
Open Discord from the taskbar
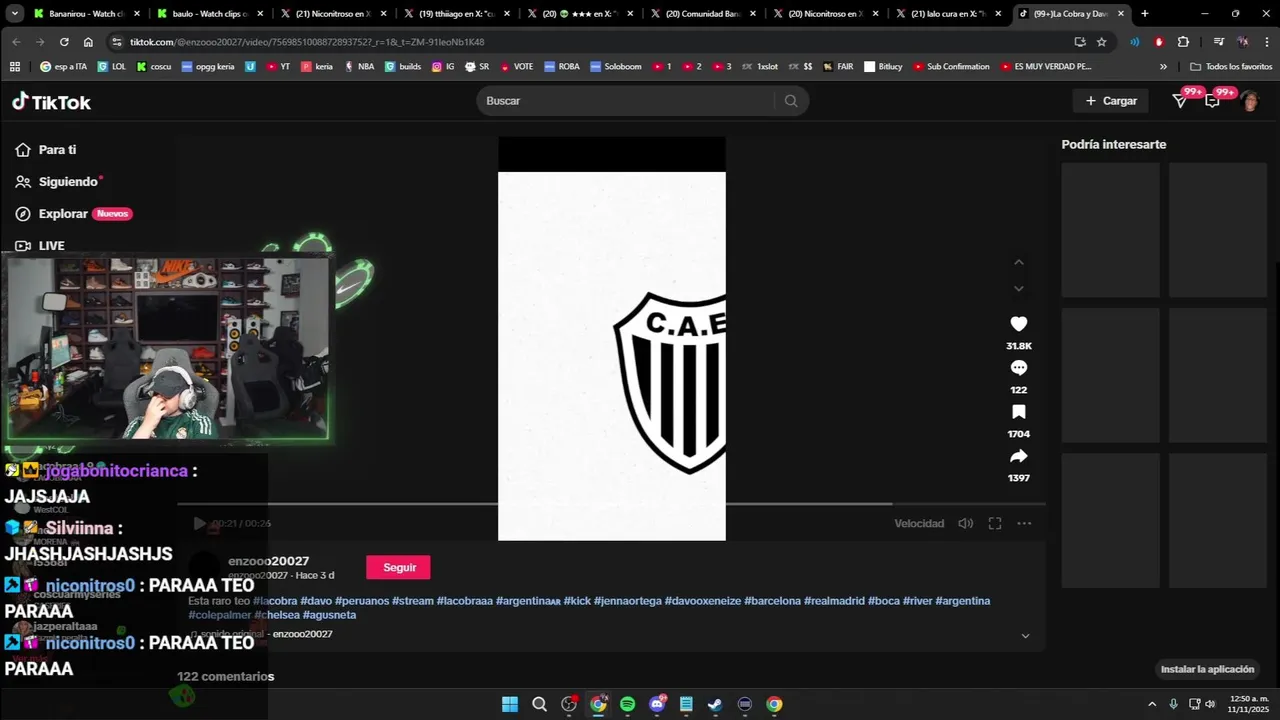coord(657,704)
